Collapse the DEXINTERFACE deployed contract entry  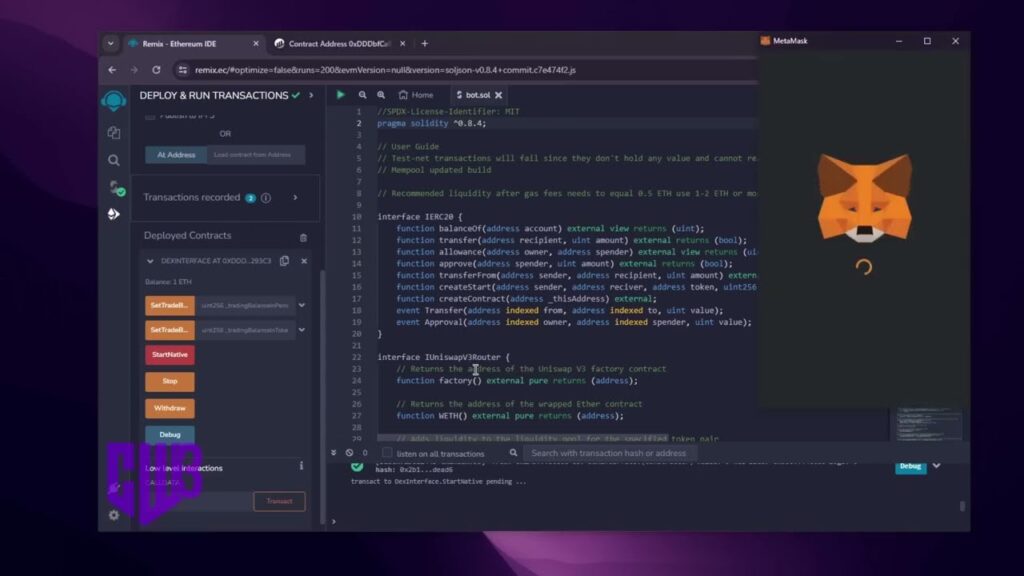pyautogui.click(x=150, y=261)
